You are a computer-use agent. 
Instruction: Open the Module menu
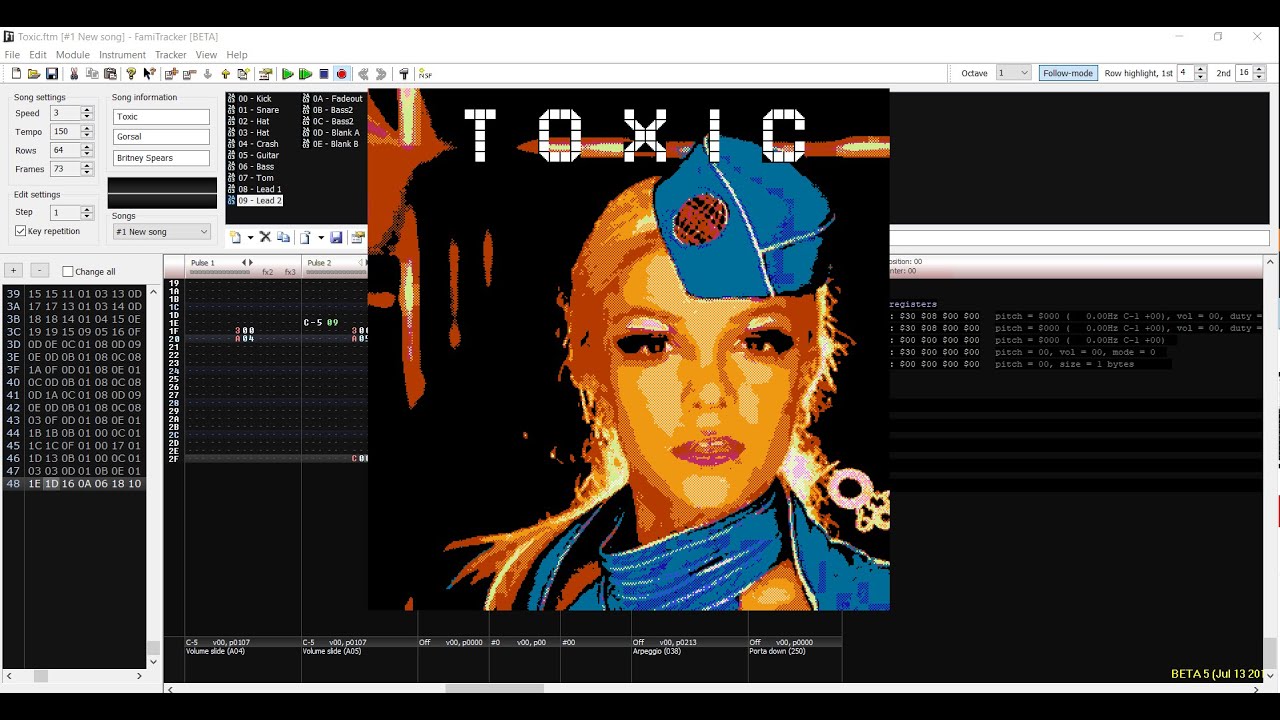73,55
